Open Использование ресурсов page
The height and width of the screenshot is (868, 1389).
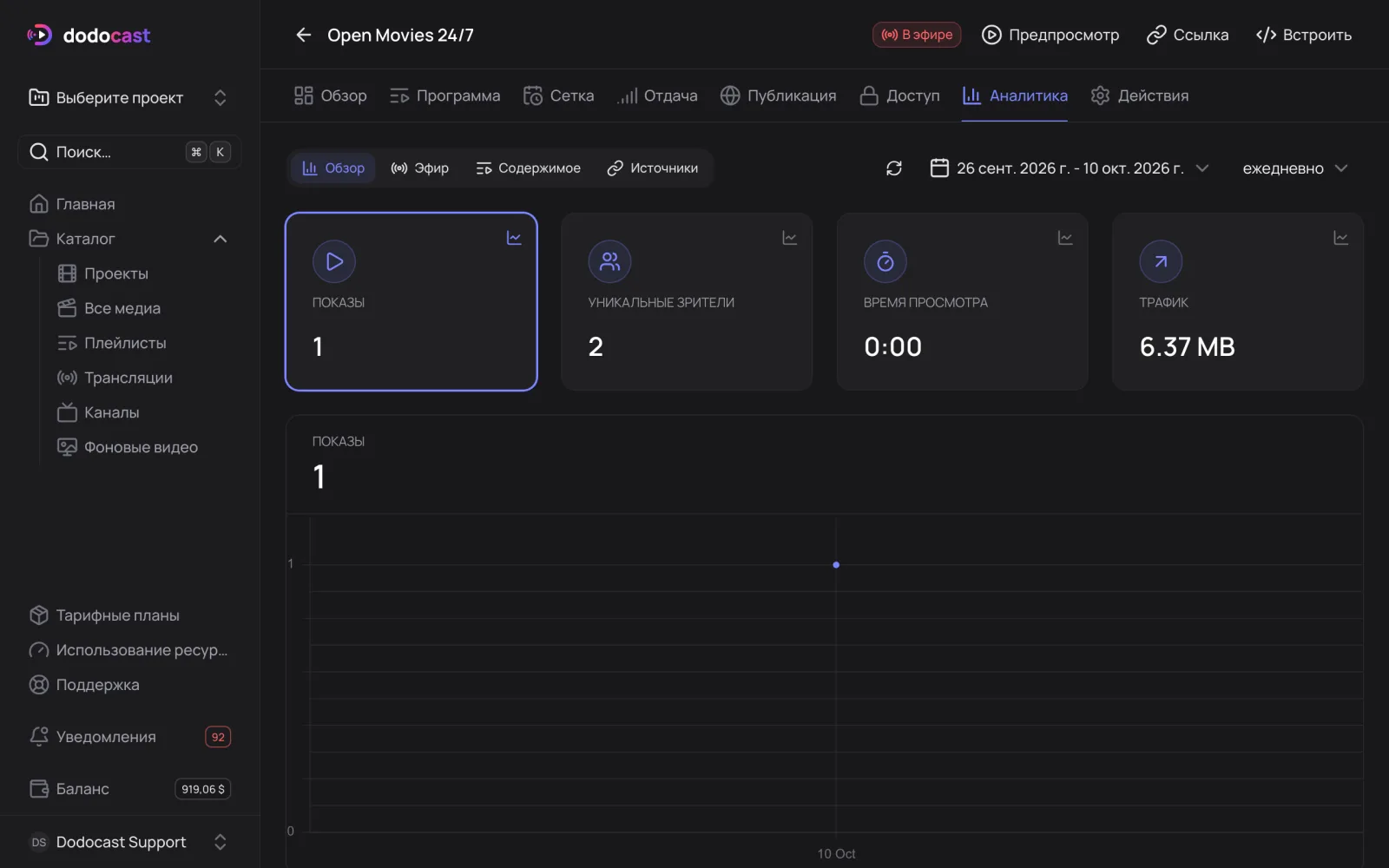(129, 650)
